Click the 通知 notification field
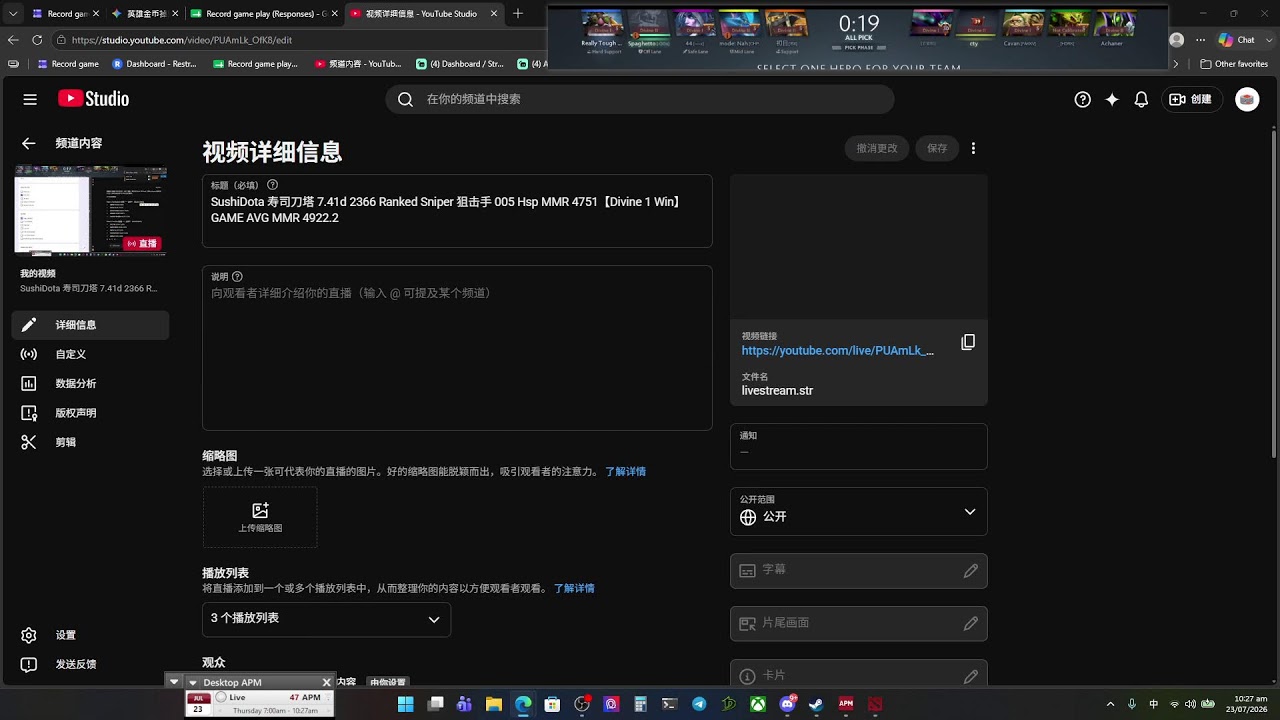Screen dimensions: 1280x720 (x=858, y=446)
